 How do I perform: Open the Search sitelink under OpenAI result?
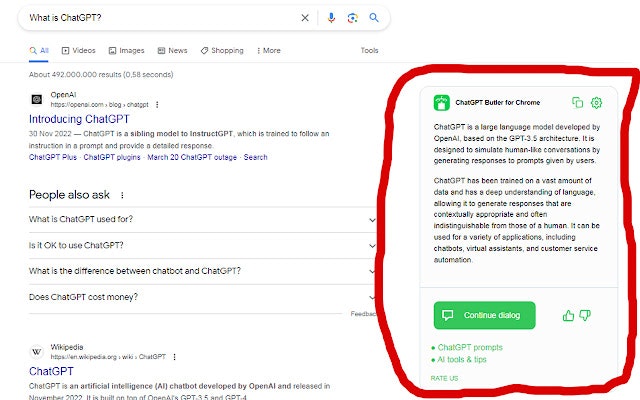[x=256, y=157]
